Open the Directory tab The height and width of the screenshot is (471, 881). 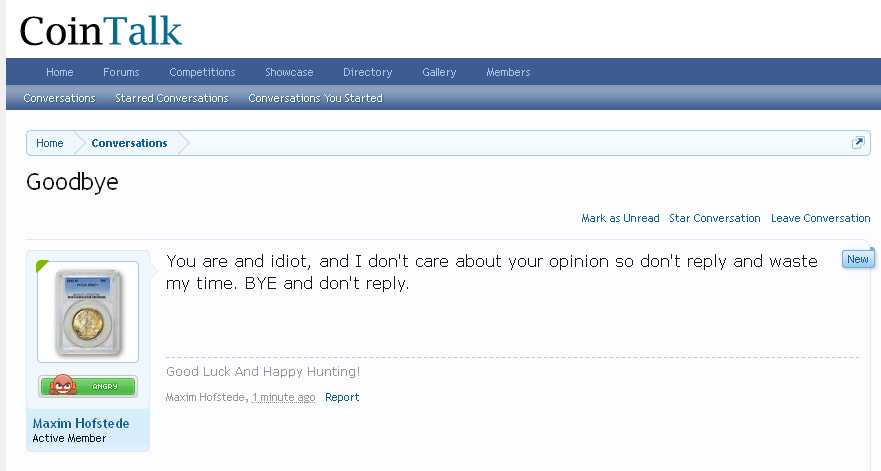[367, 72]
